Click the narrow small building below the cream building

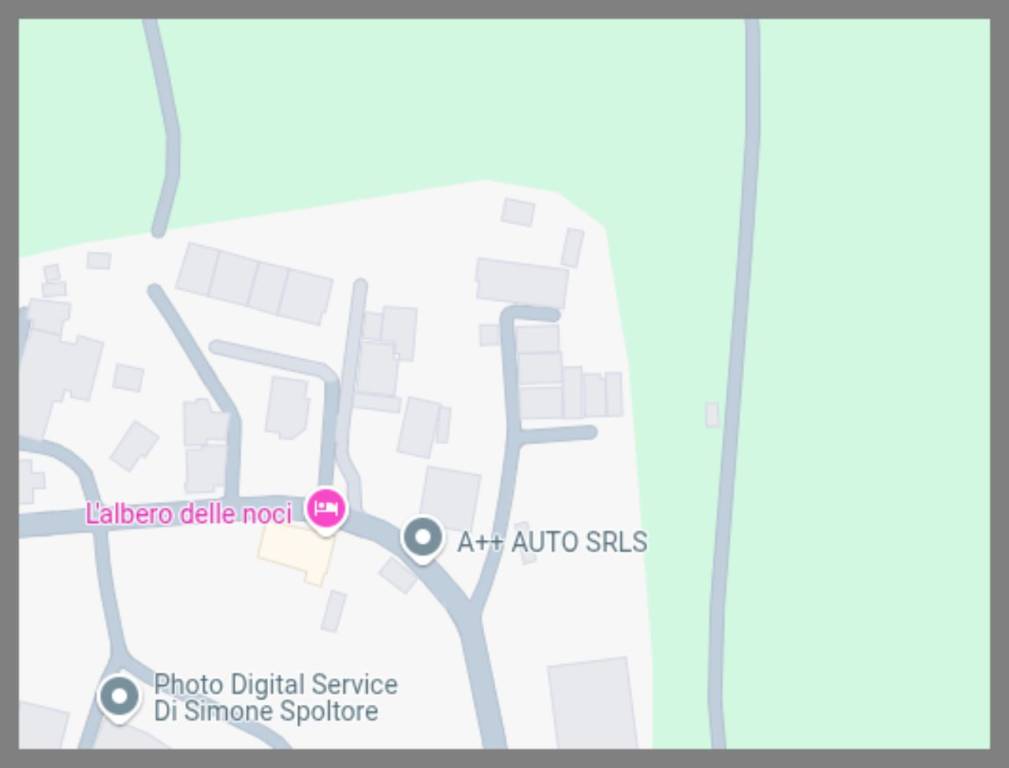point(333,612)
